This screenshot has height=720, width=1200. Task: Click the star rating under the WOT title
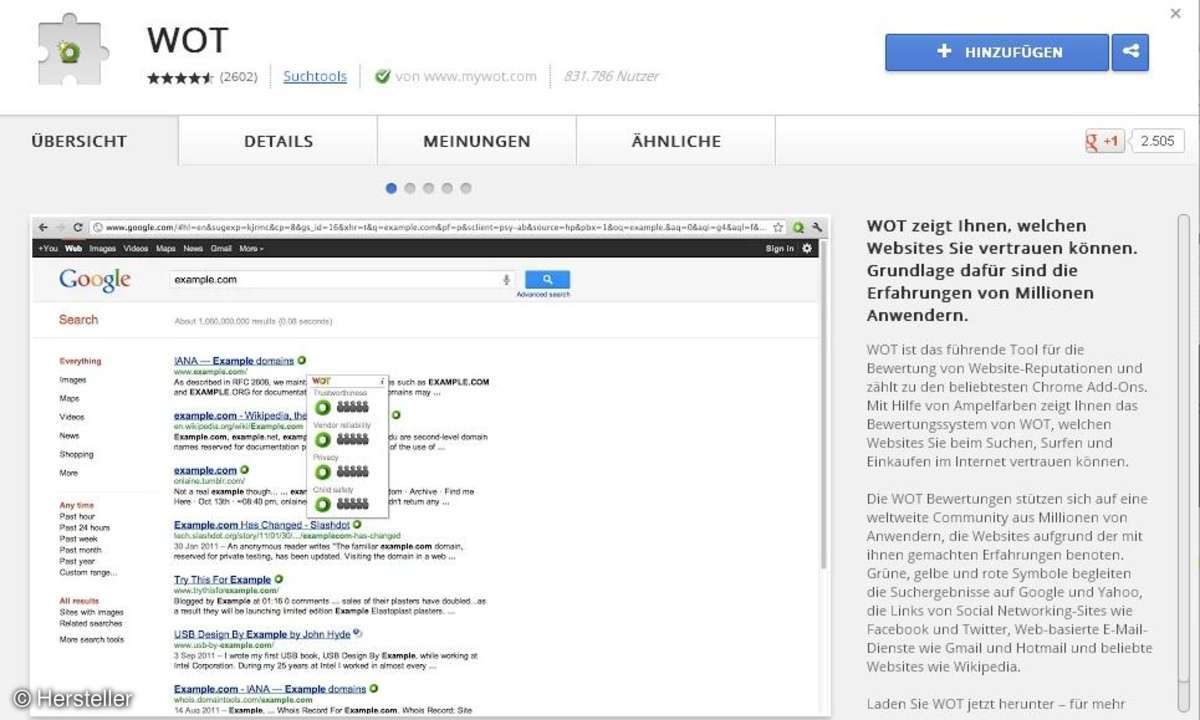pyautogui.click(x=180, y=77)
